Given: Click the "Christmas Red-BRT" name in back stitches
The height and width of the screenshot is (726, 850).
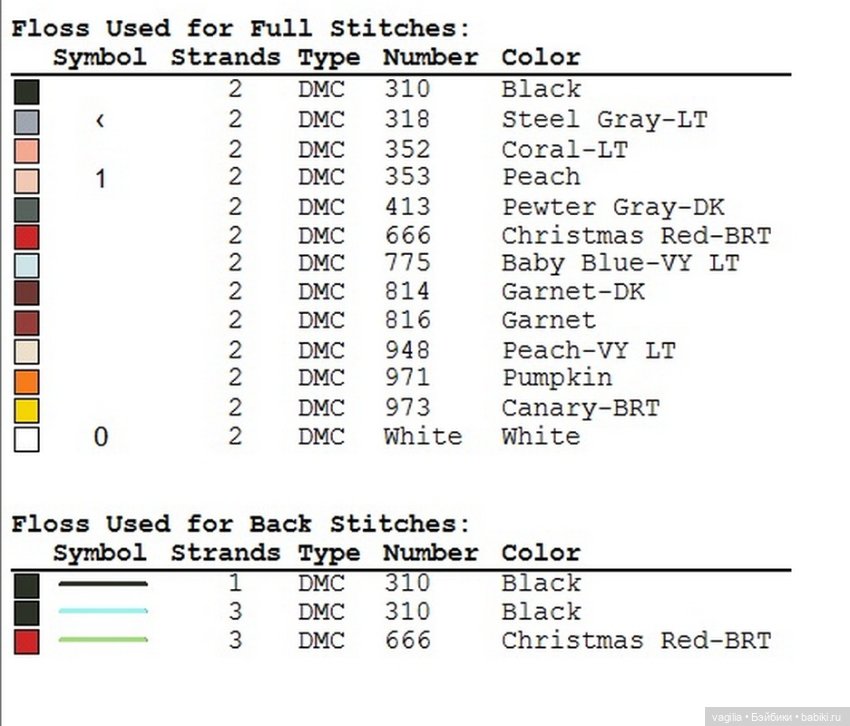Looking at the screenshot, I should 636,641.
